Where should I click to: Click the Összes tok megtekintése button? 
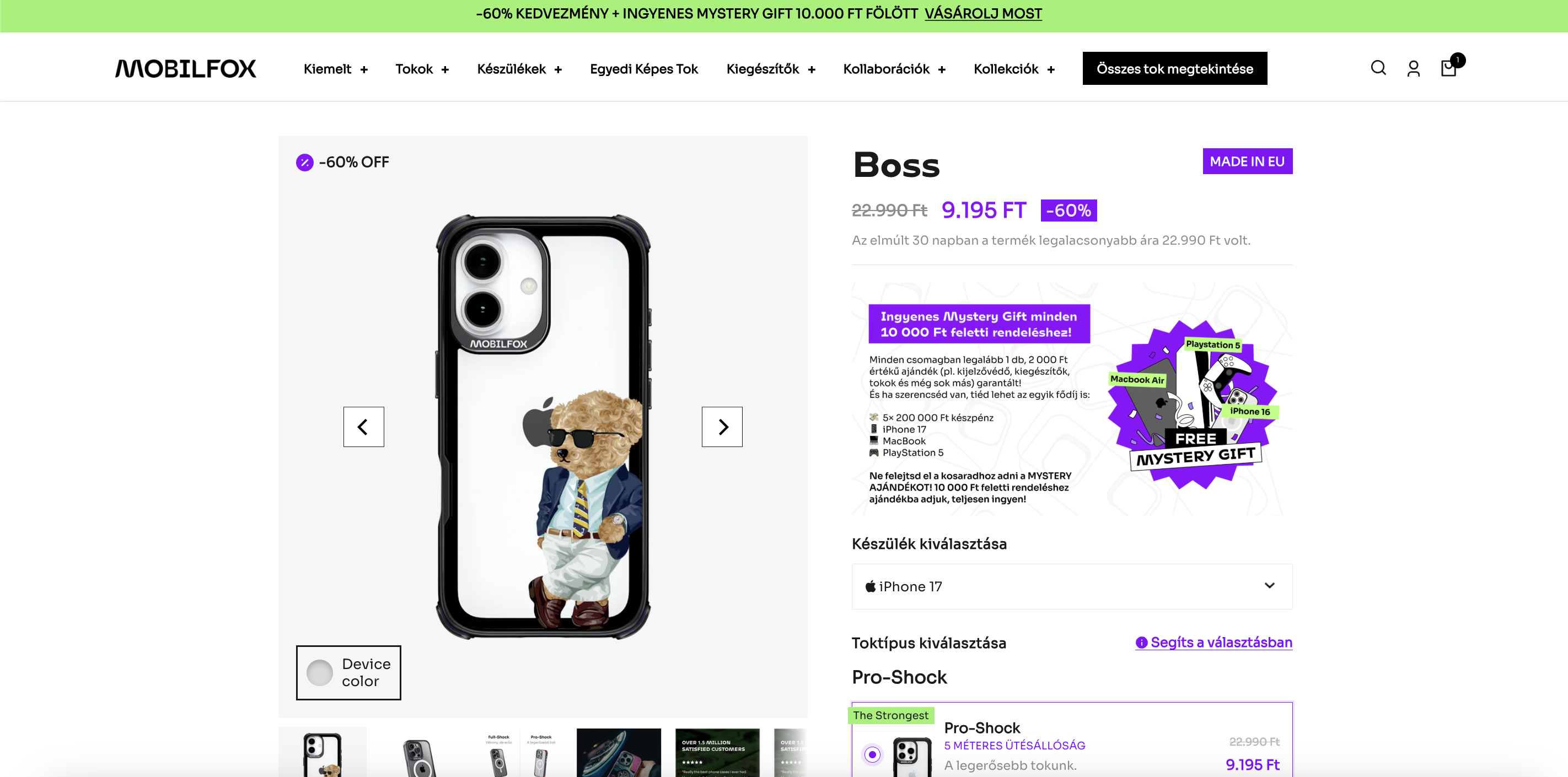point(1174,69)
